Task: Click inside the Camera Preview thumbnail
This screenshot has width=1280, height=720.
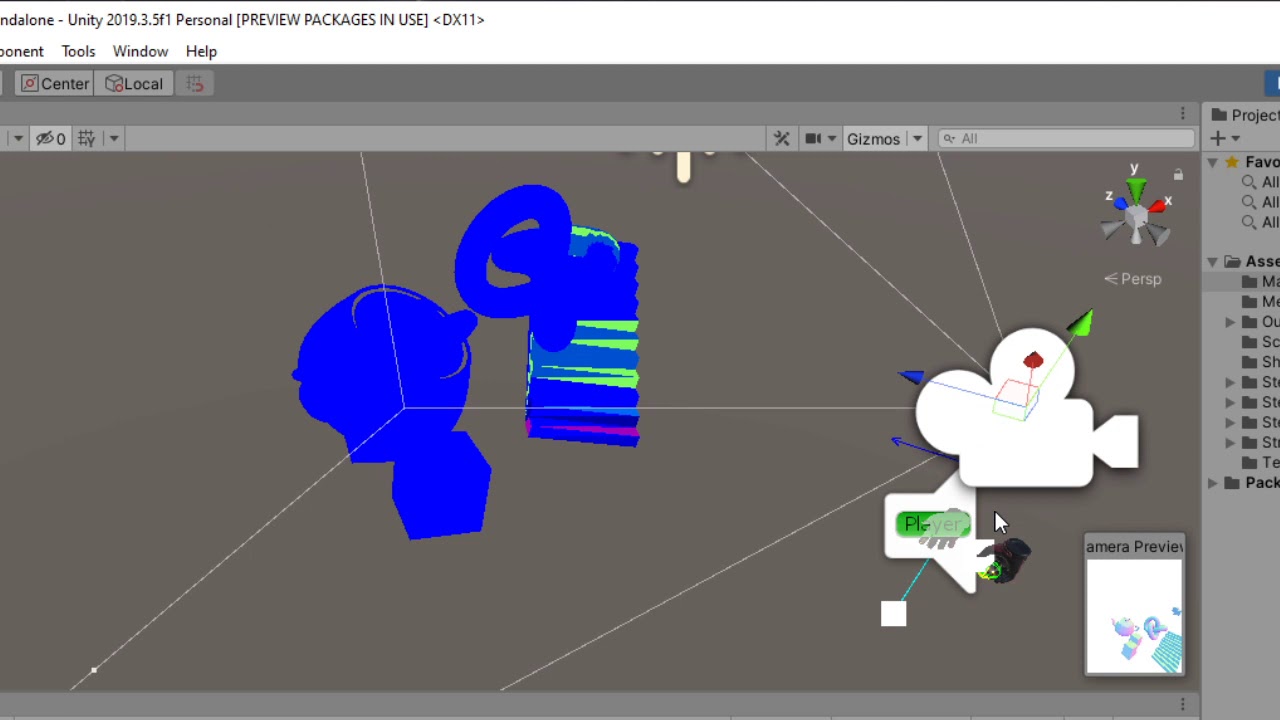Action: click(1134, 615)
